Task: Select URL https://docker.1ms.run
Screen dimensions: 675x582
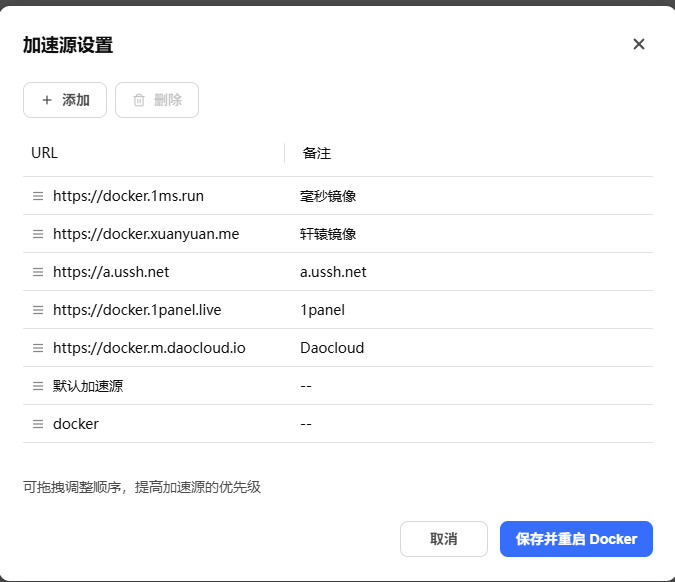Action: click(128, 196)
